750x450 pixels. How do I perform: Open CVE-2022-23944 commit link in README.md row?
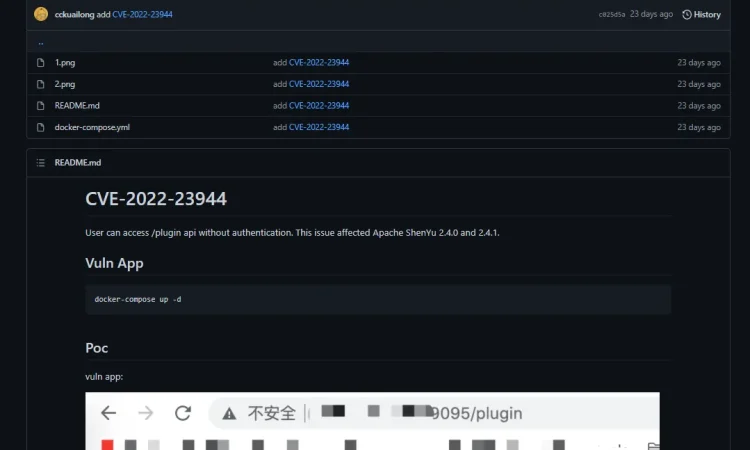[x=319, y=106]
